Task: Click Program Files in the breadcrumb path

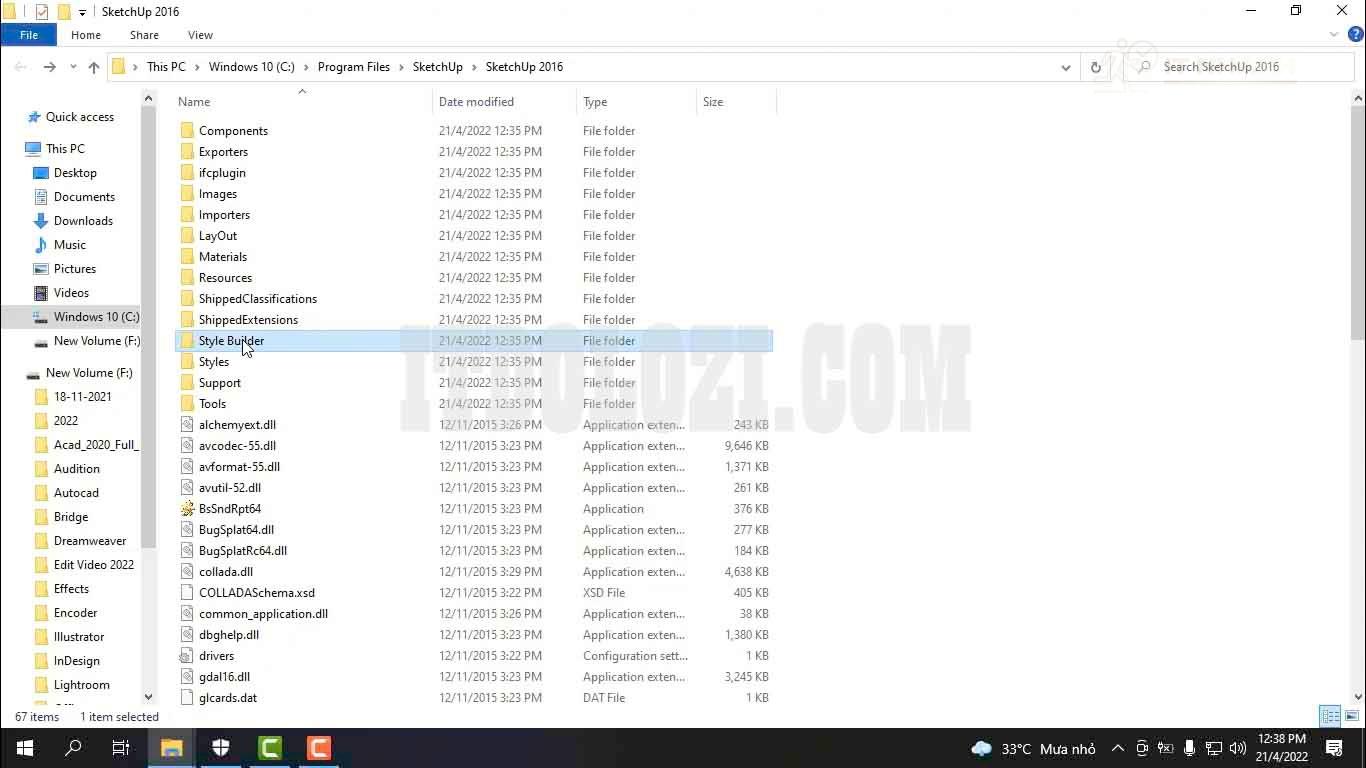Action: 353,67
